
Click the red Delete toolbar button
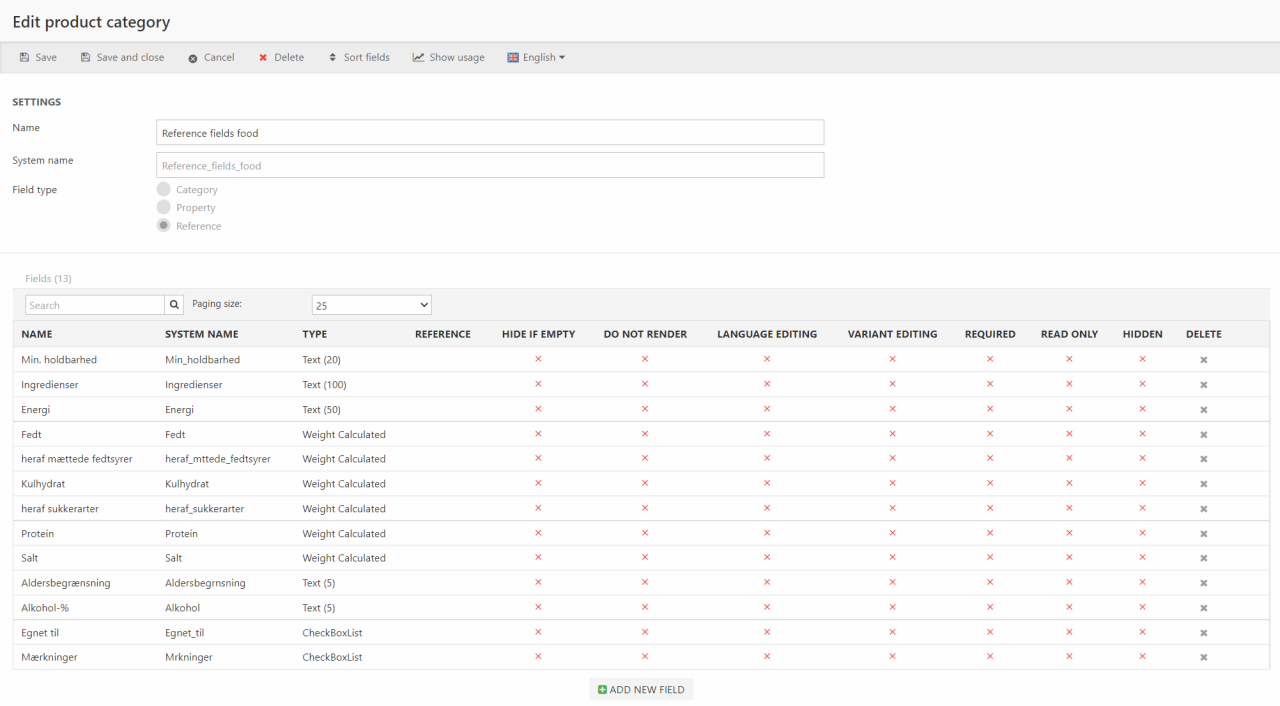tap(281, 58)
